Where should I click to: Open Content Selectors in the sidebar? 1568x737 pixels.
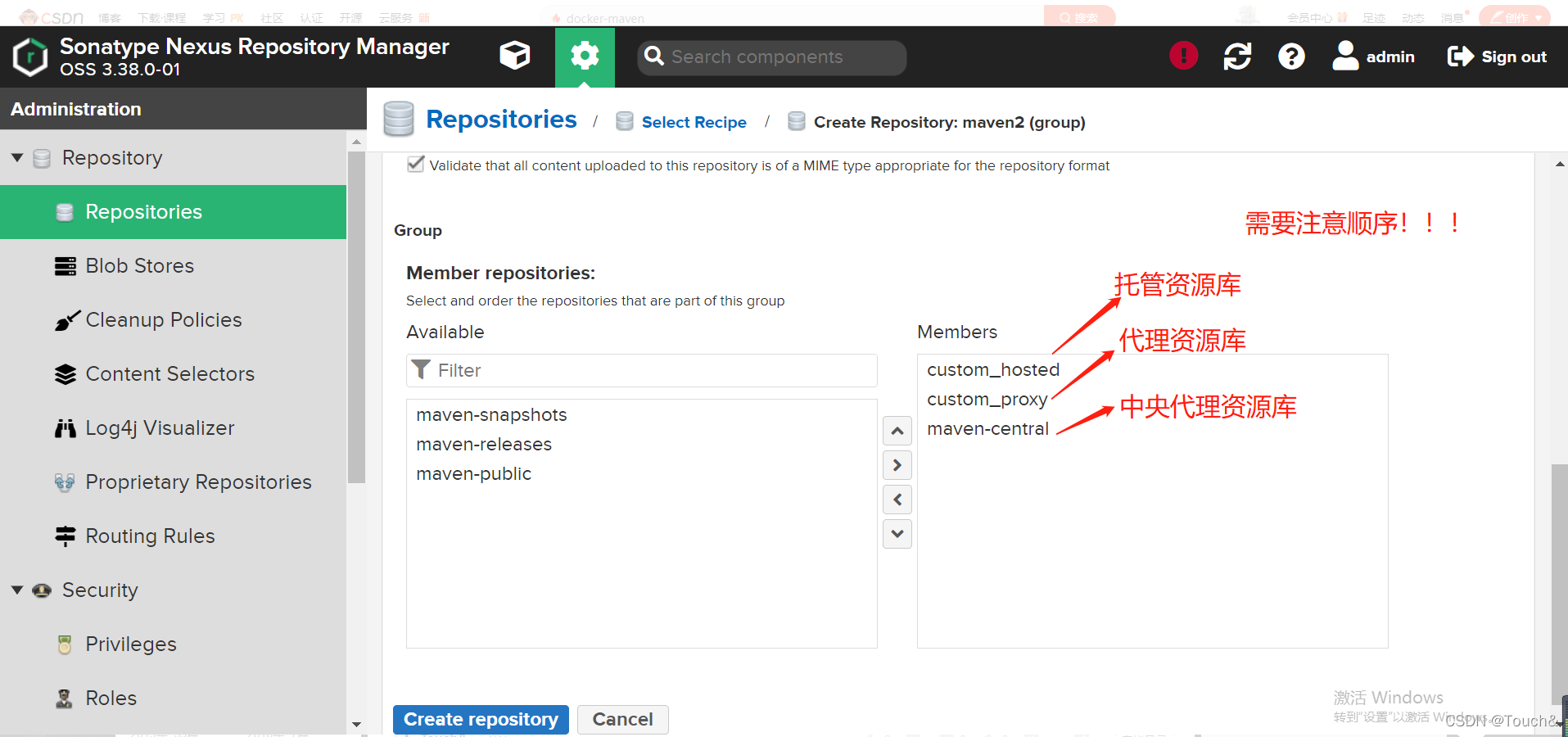(x=173, y=374)
